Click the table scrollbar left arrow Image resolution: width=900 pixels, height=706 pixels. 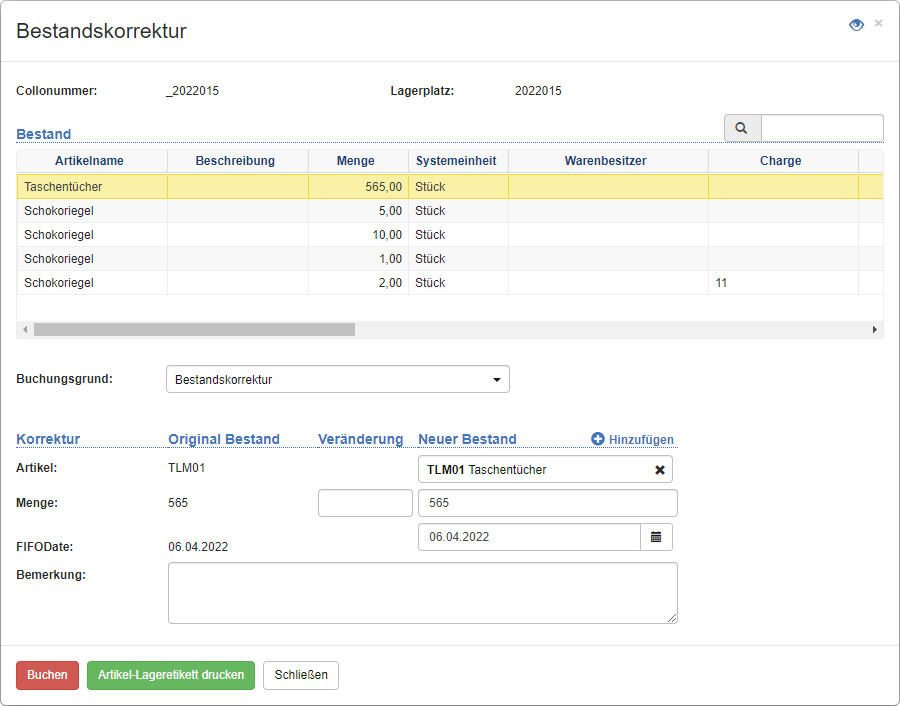pyautogui.click(x=24, y=329)
